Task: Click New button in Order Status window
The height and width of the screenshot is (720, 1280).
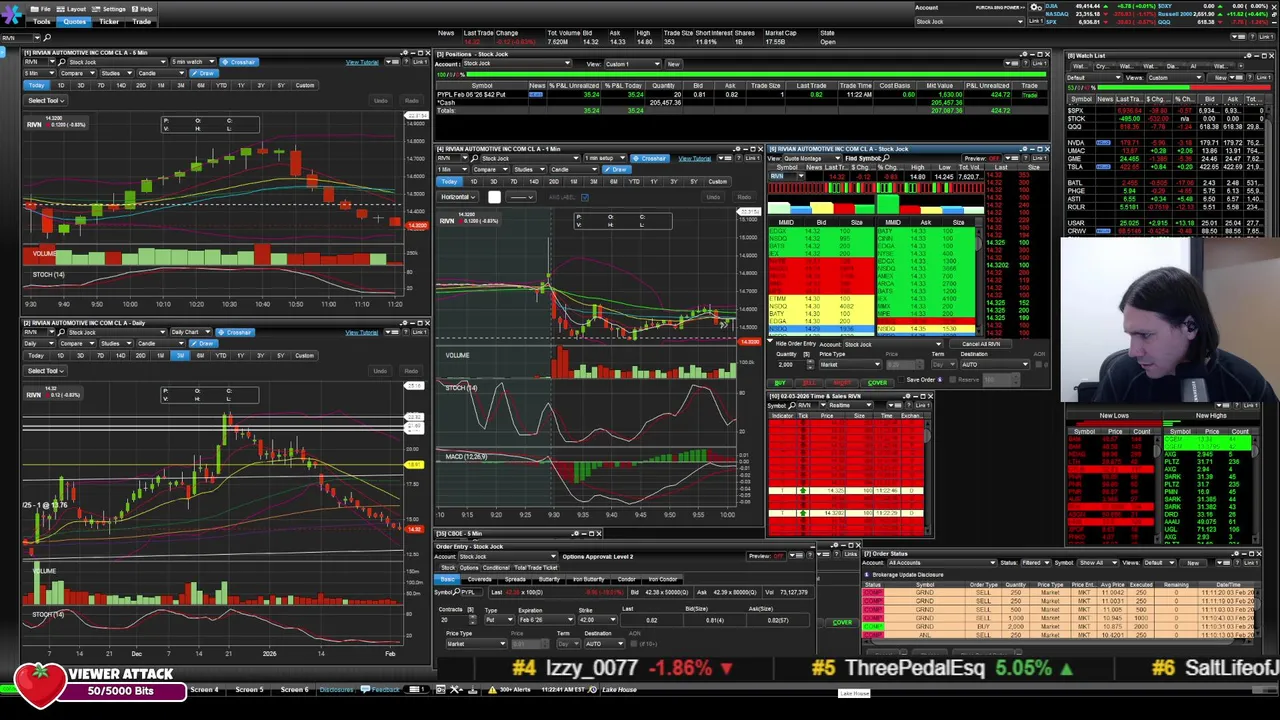Action: pos(1193,562)
